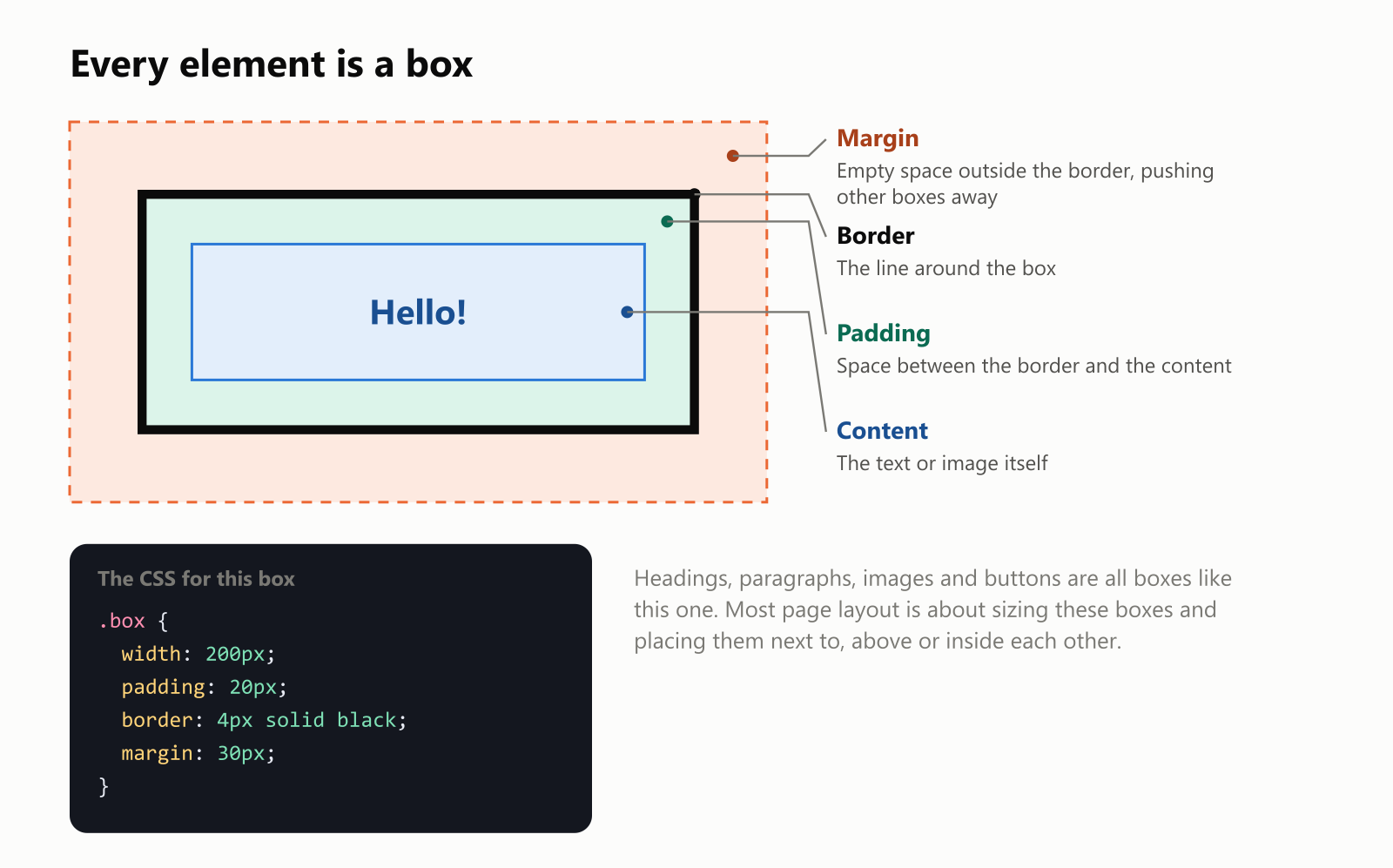Screen dimensions: 1393x868
Task: Click the Margin label in the legend
Action: tap(878, 138)
